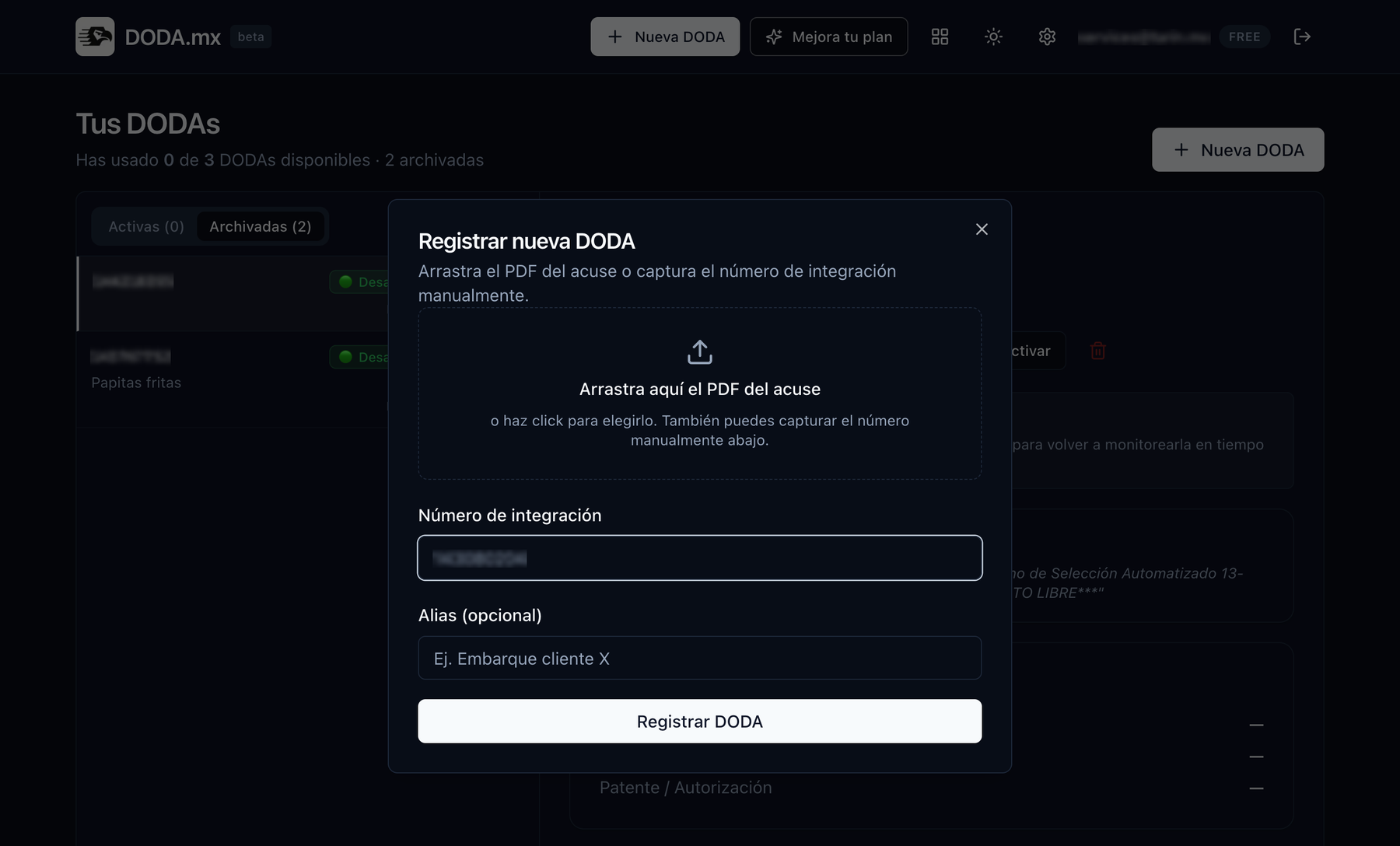Click the logout arrow icon
This screenshot has width=1400, height=846.
click(x=1302, y=37)
